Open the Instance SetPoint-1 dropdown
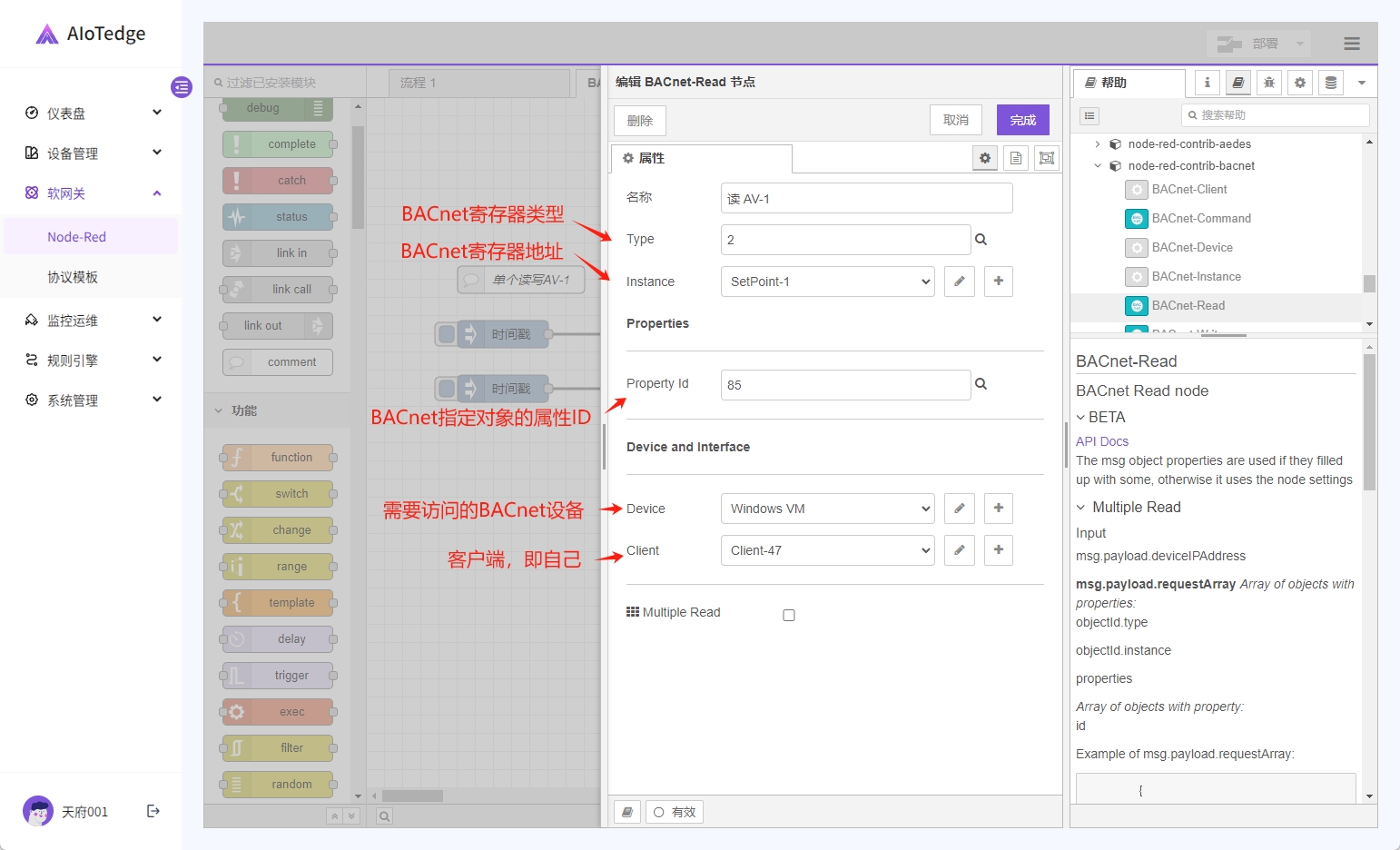Image resolution: width=1400 pixels, height=850 pixels. [827, 282]
